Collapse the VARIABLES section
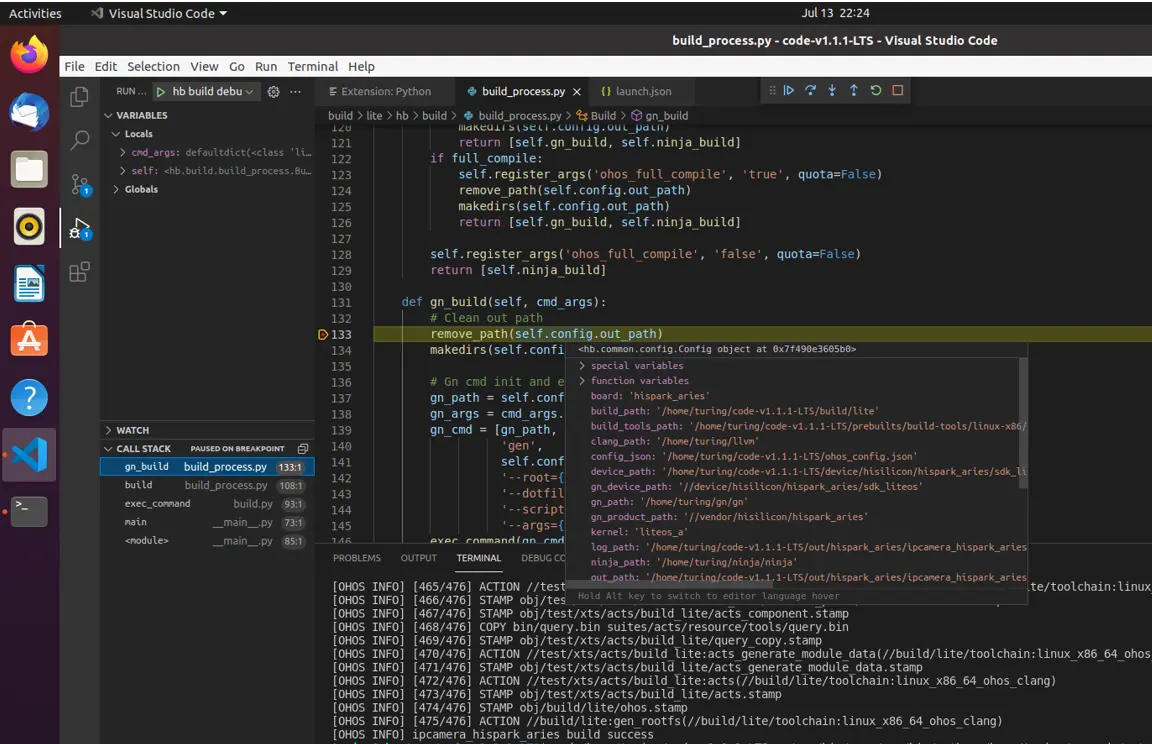Viewport: 1152px width, 744px height. click(109, 115)
